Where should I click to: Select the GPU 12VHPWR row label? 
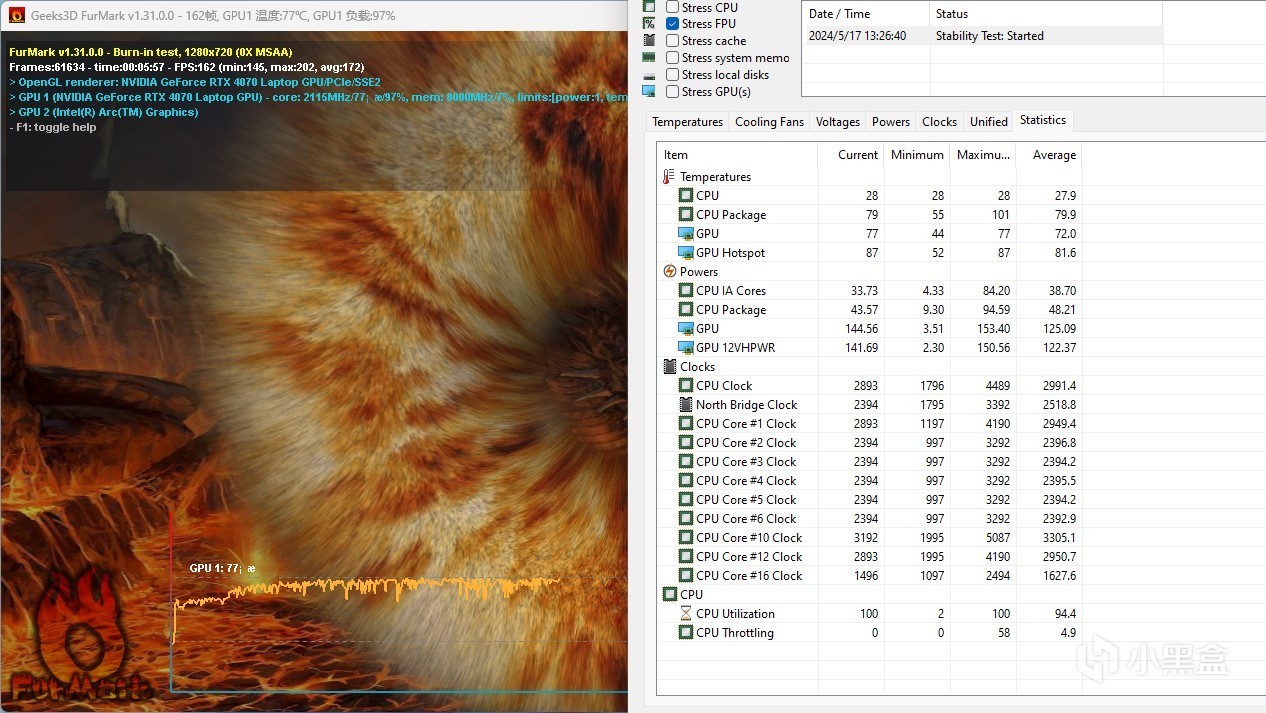(735, 348)
